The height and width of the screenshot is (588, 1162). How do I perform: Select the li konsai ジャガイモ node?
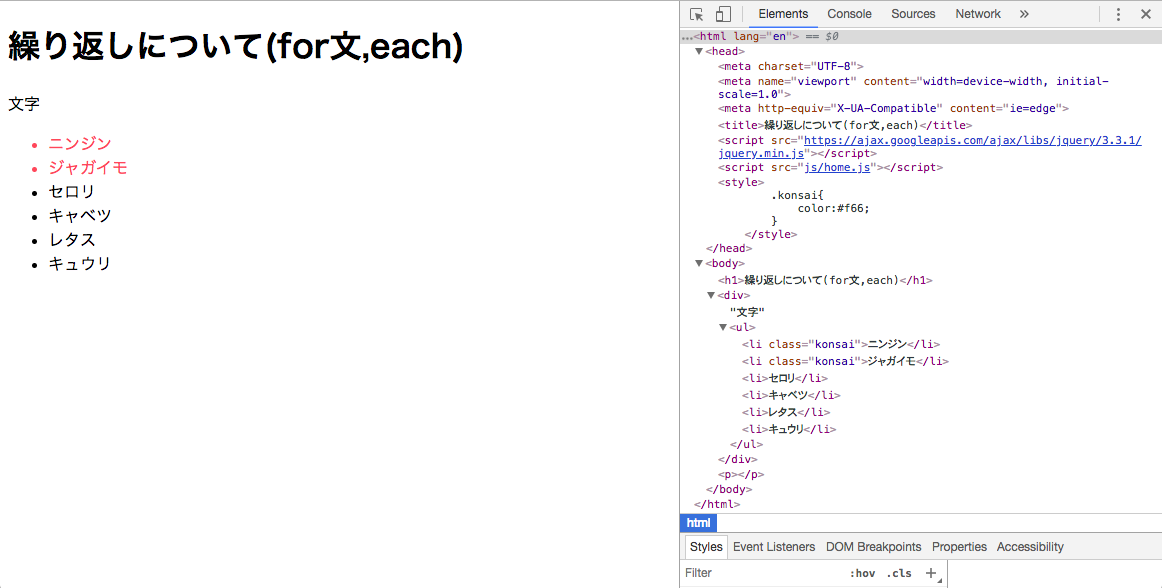pos(845,361)
